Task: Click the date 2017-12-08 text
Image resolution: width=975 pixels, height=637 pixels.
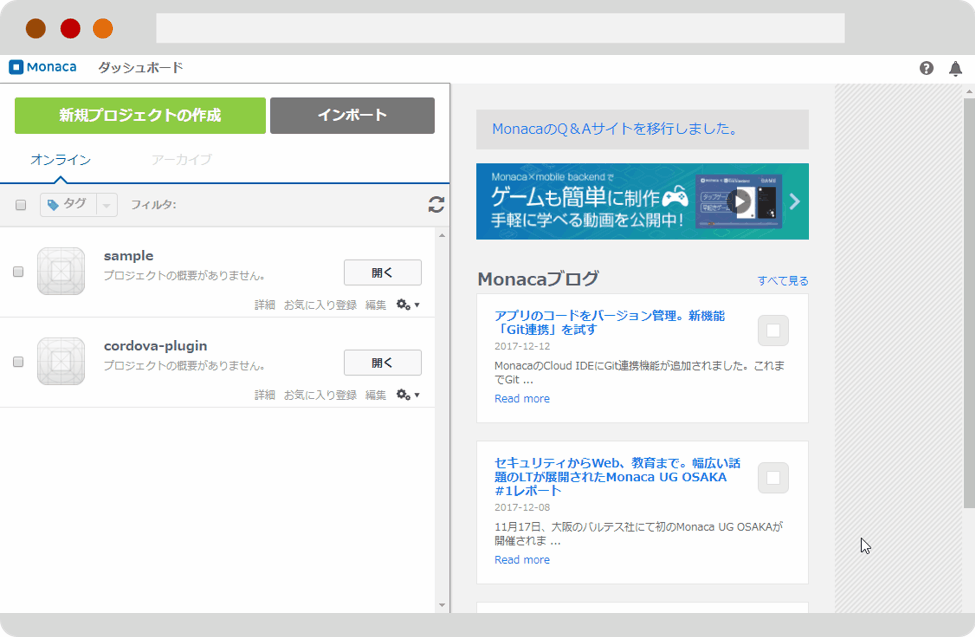Action: (x=522, y=508)
